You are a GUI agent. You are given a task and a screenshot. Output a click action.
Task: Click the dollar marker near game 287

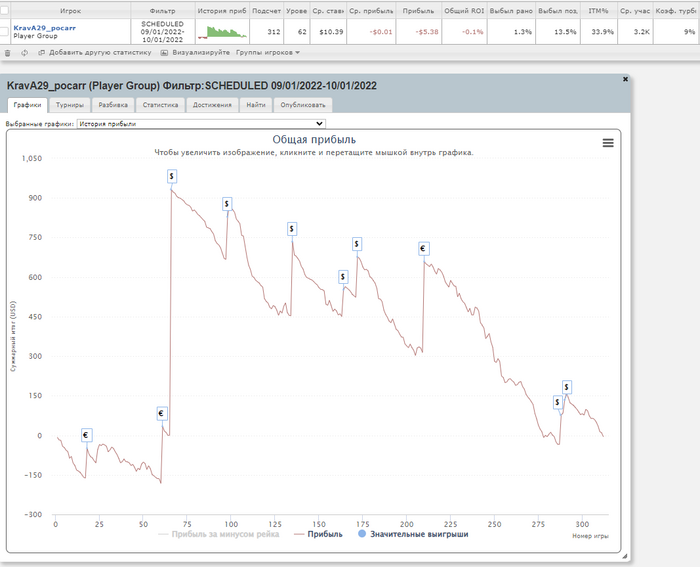pos(558,402)
